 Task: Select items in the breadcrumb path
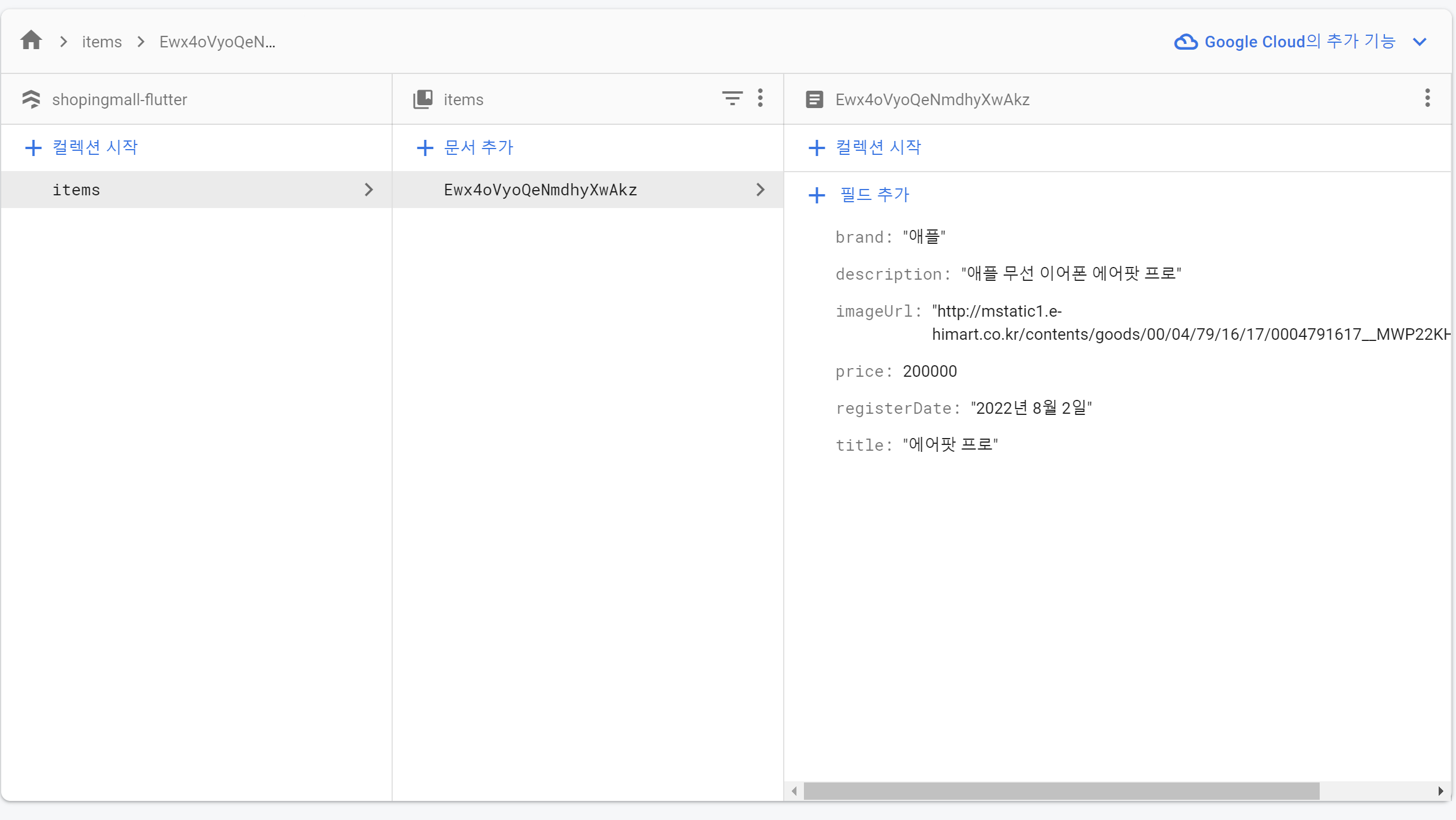pos(102,42)
